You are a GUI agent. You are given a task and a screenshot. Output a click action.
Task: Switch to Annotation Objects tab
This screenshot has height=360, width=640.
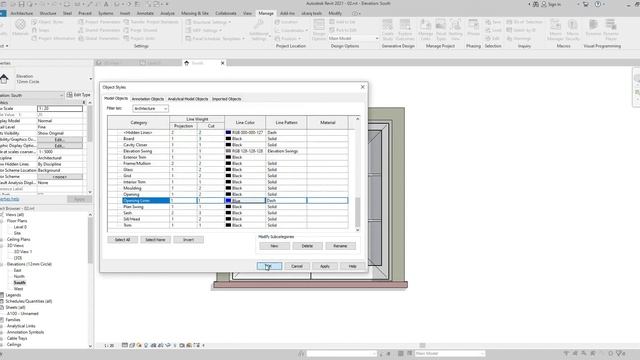(x=148, y=99)
